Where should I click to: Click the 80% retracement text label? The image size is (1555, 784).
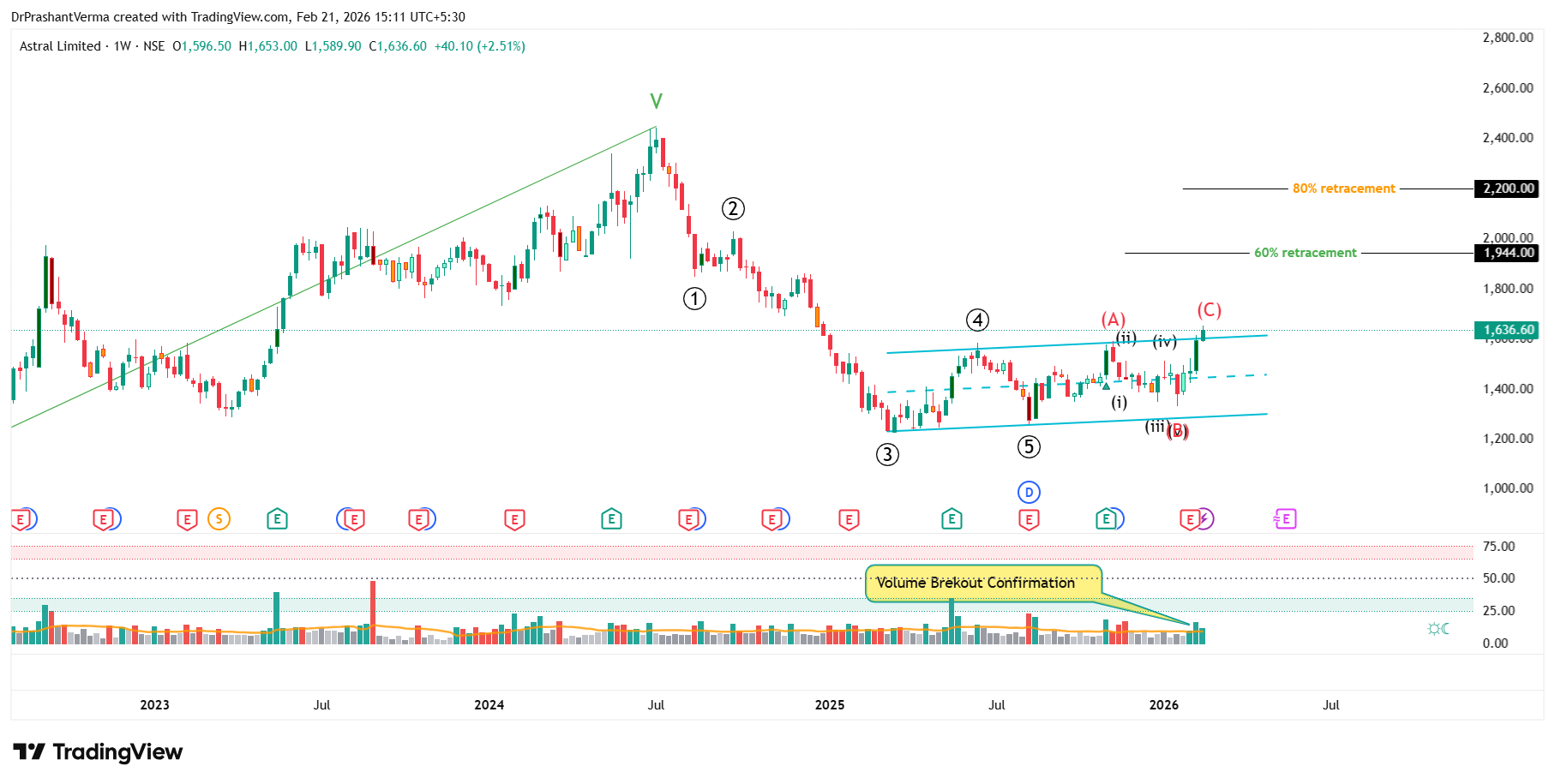[1343, 189]
